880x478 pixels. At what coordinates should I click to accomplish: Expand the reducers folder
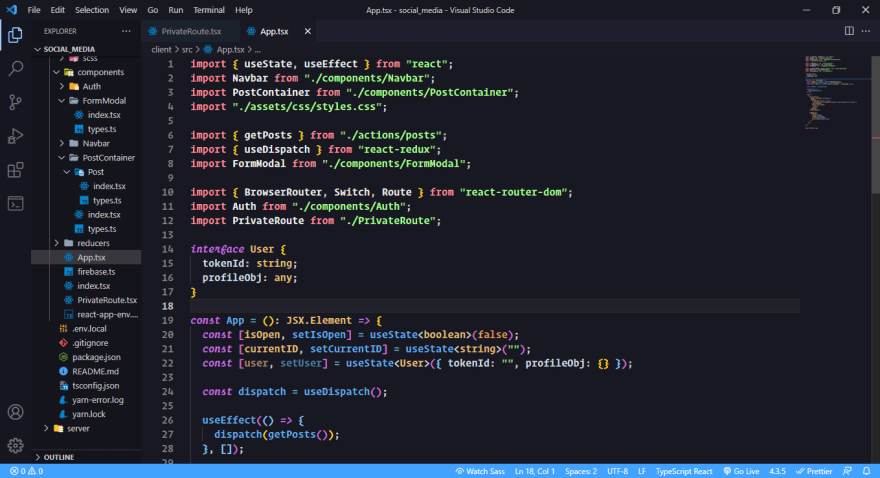tap(56, 243)
